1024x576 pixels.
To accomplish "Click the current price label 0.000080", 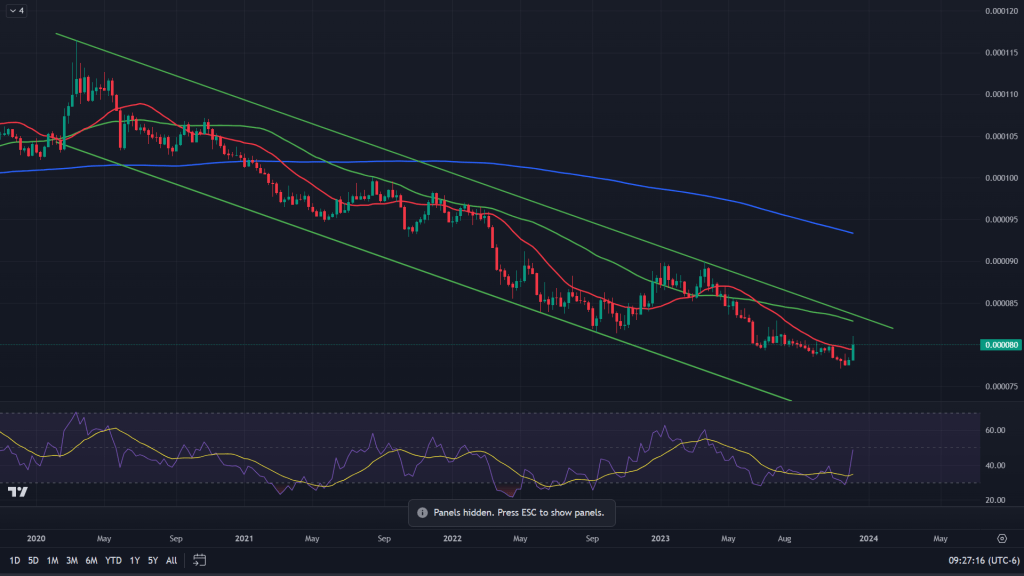I will point(1000,345).
